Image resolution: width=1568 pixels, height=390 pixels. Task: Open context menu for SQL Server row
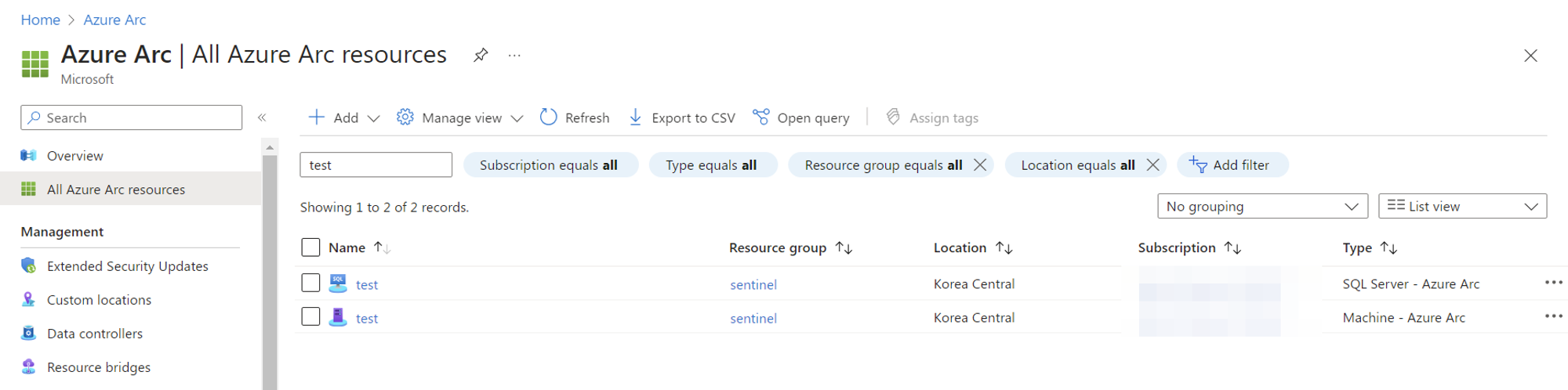[x=1553, y=283]
